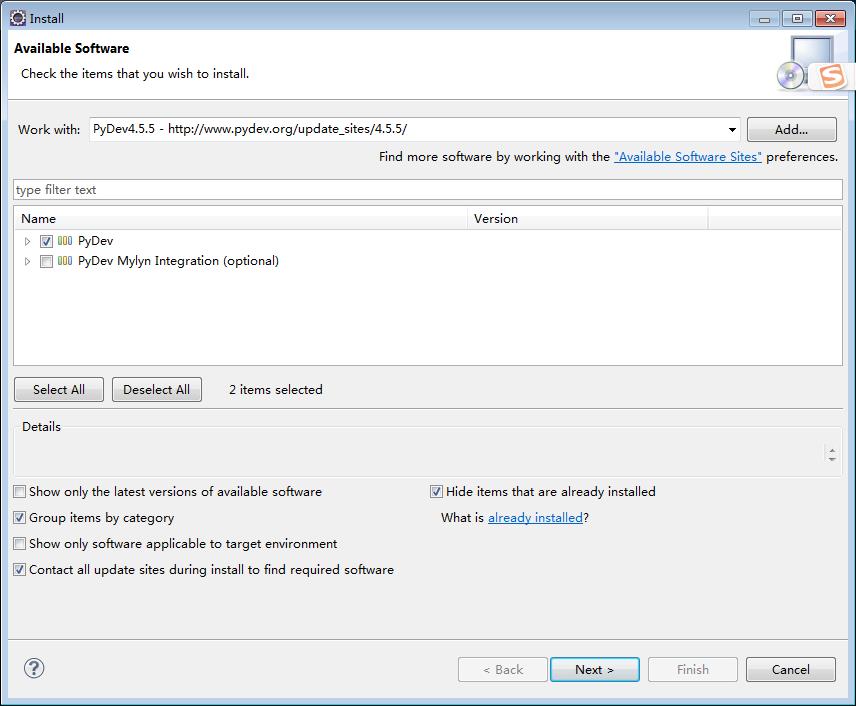Uncheck the PyDev checkbox
This screenshot has width=856, height=706.
click(x=46, y=241)
